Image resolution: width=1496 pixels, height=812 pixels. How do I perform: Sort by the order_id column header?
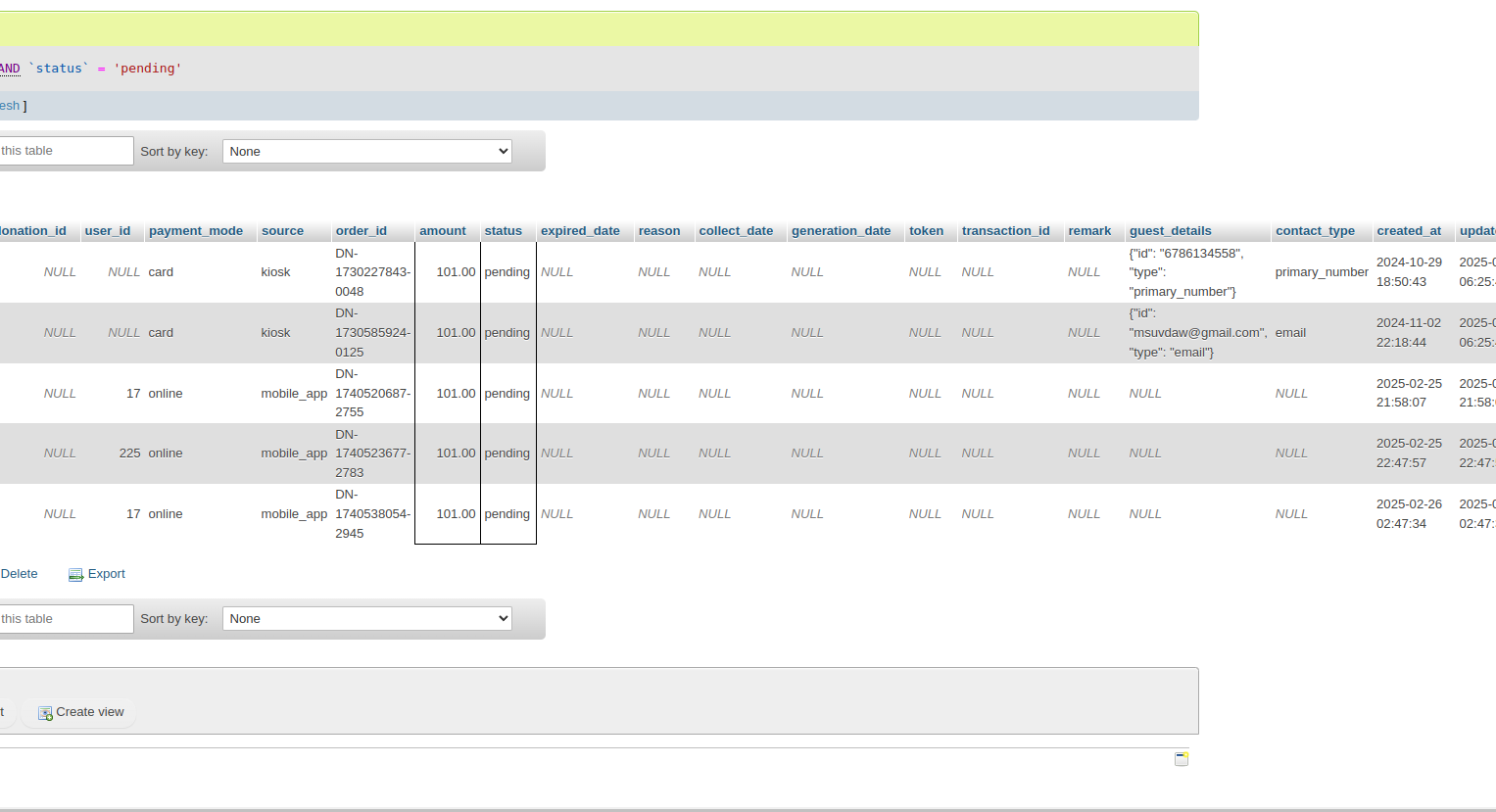[361, 231]
